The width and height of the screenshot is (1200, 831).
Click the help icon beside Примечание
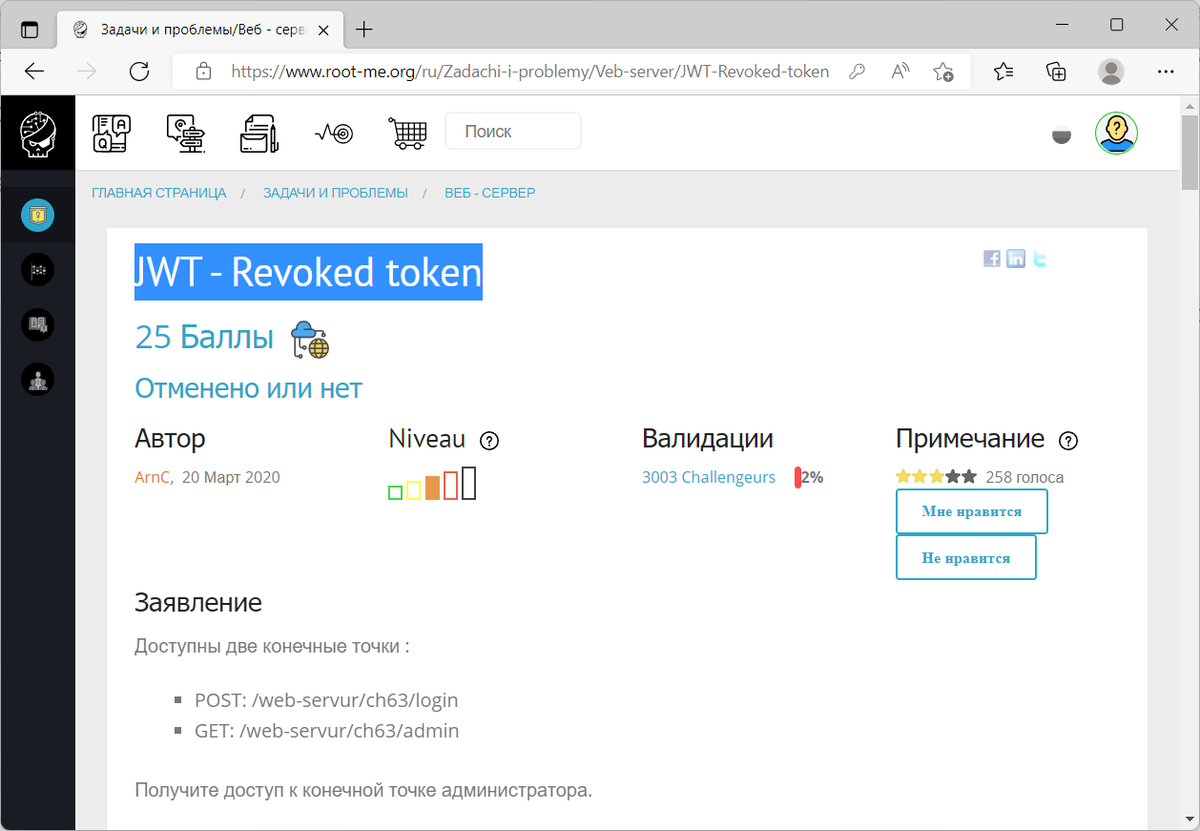click(1068, 440)
